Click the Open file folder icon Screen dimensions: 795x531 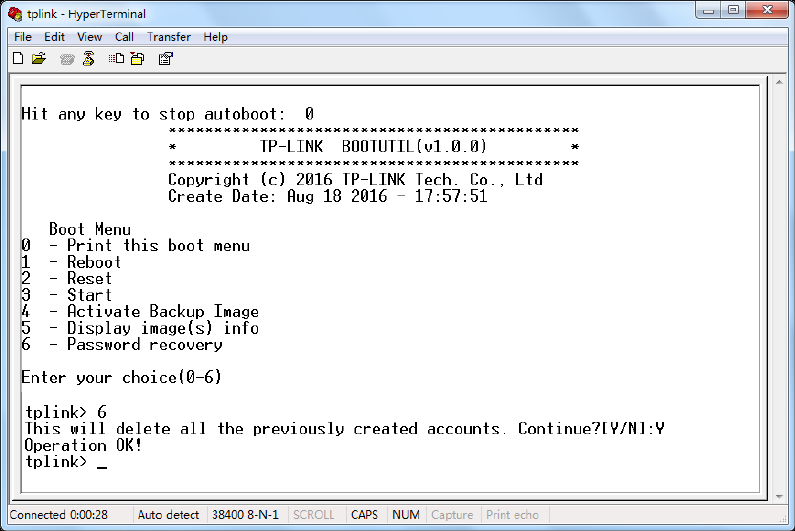coord(39,59)
